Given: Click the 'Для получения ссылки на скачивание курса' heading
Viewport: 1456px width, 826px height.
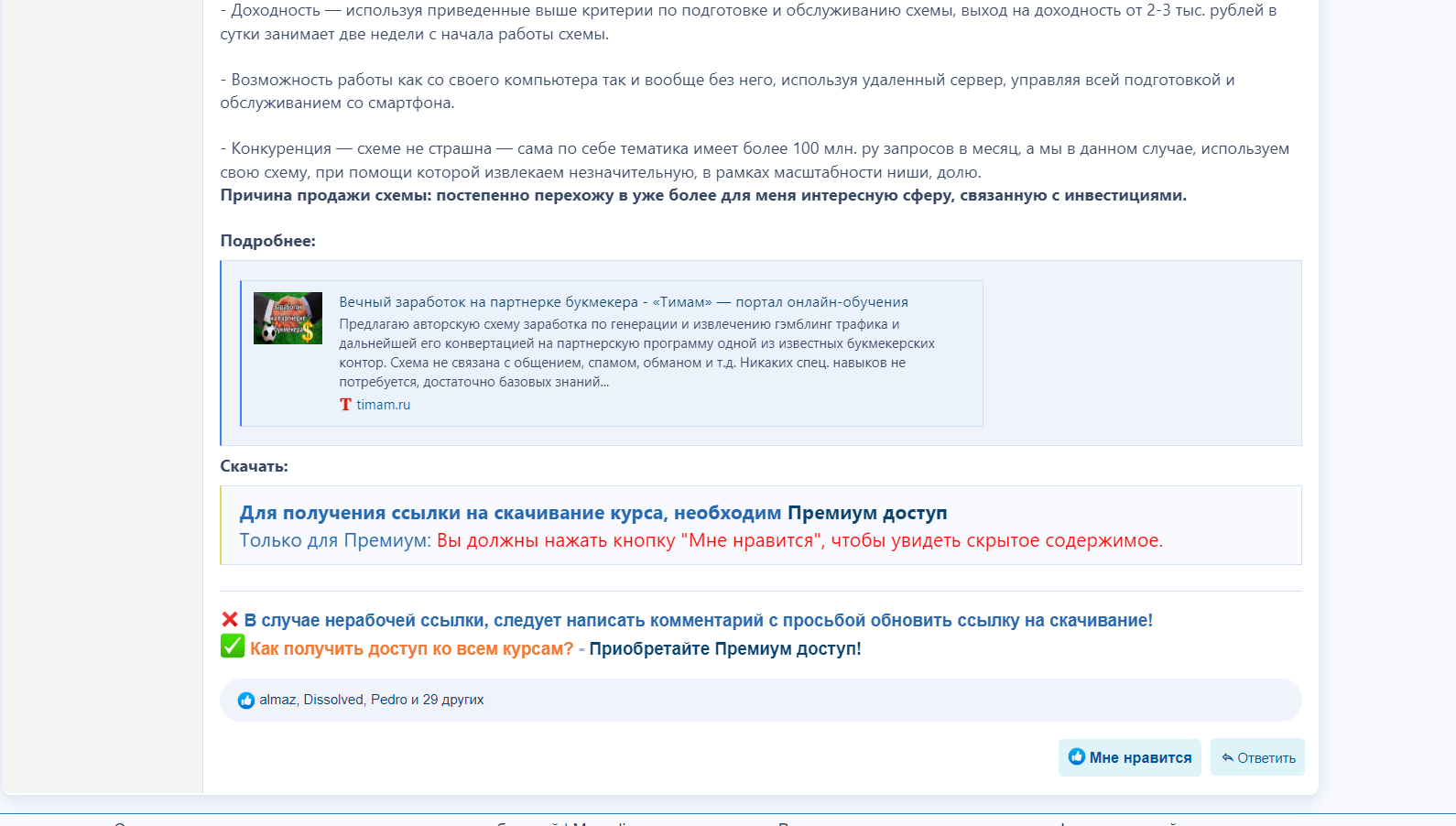Looking at the screenshot, I should coord(510,513).
